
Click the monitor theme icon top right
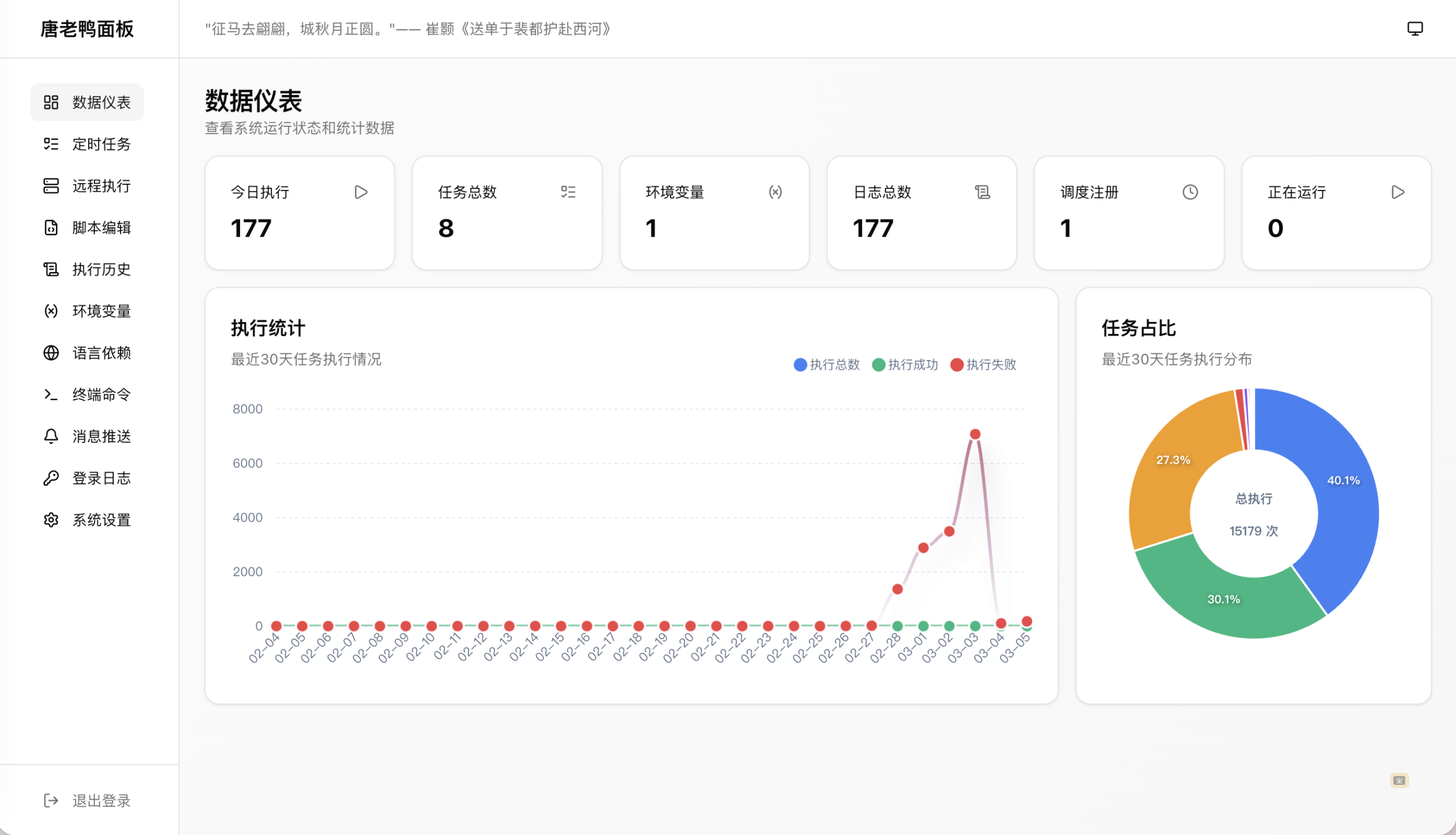[1414, 28]
